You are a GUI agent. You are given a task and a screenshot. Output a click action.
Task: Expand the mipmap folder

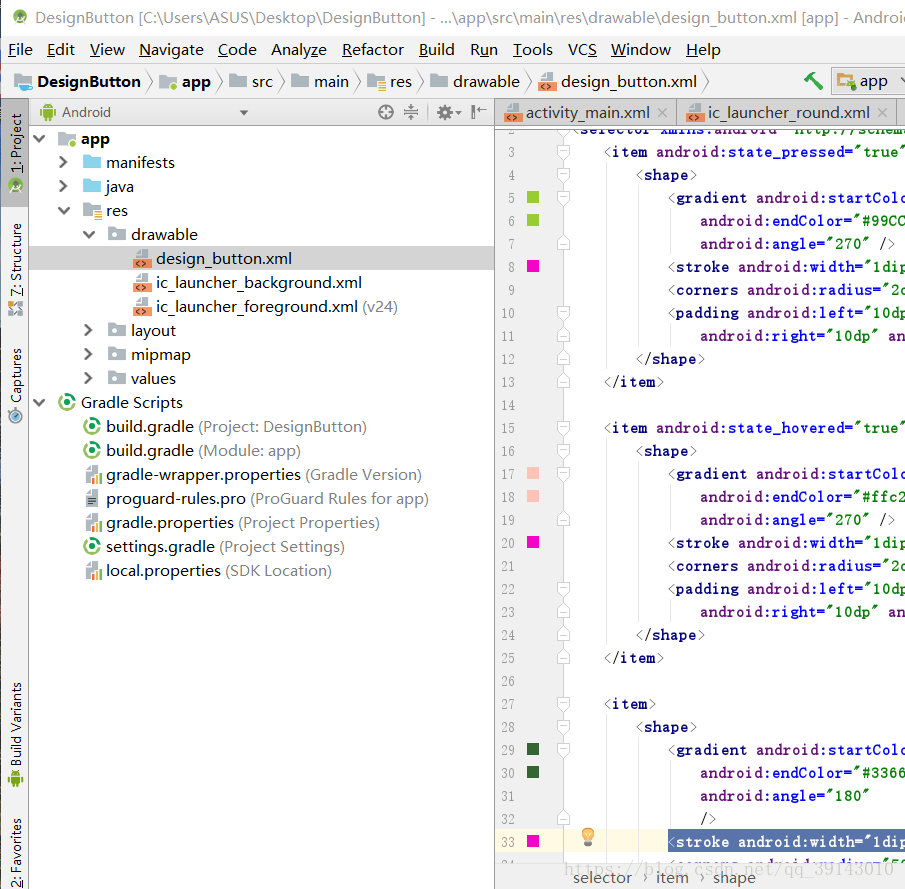click(88, 354)
